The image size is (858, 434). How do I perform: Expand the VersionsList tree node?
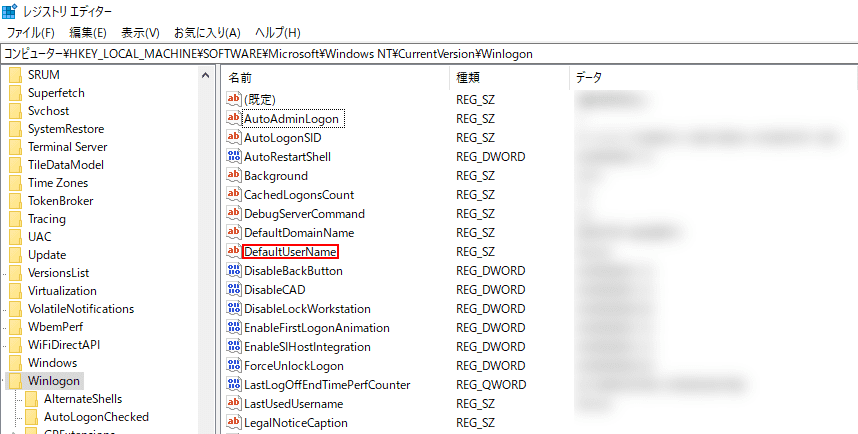pos(4,273)
